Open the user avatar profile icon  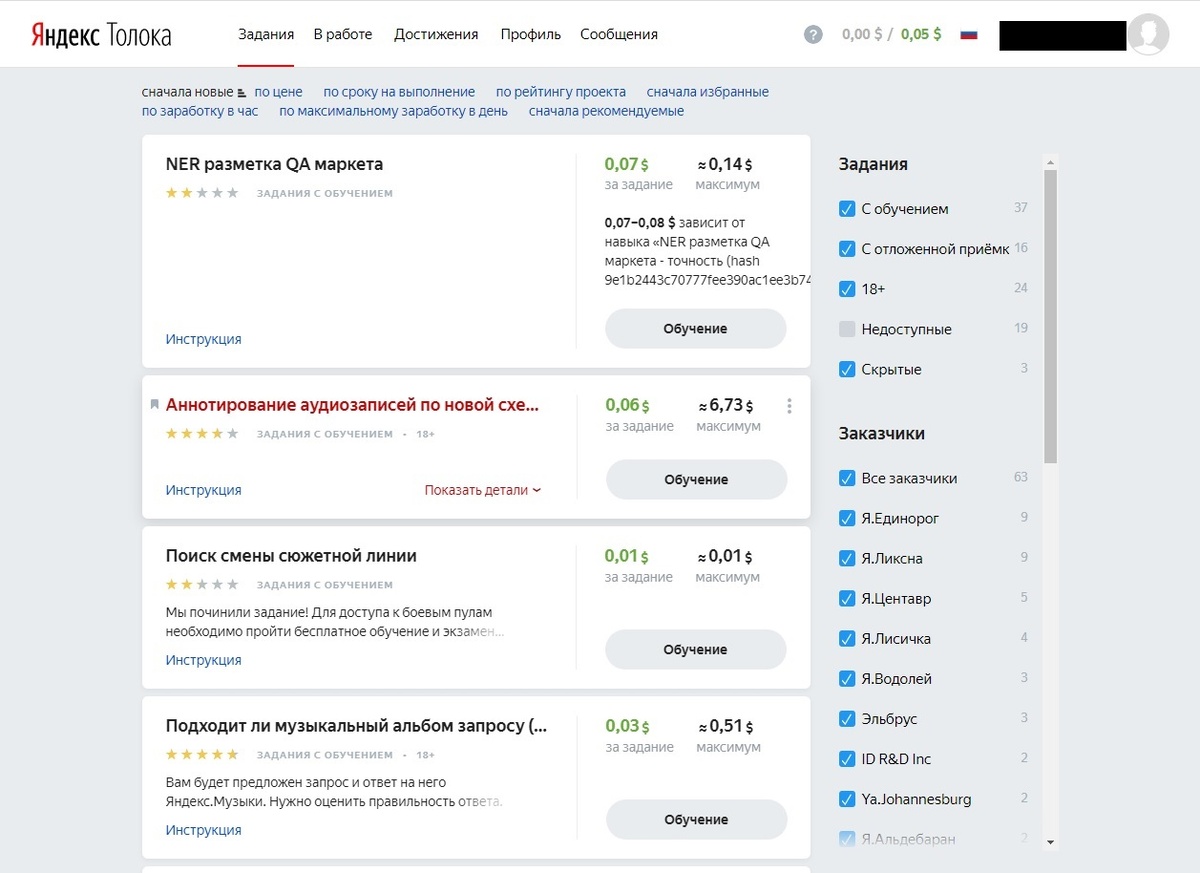coord(1147,35)
